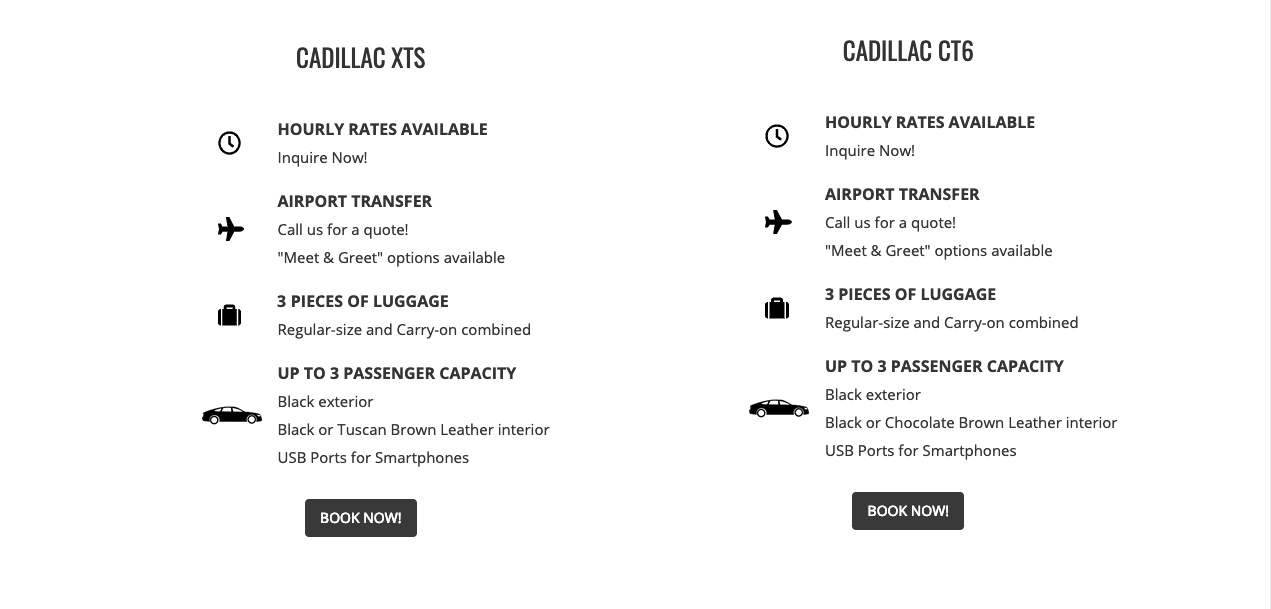Viewport: 1271px width, 609px height.
Task: Click the luggage icon under Cadillac XTS
Action: (230, 315)
